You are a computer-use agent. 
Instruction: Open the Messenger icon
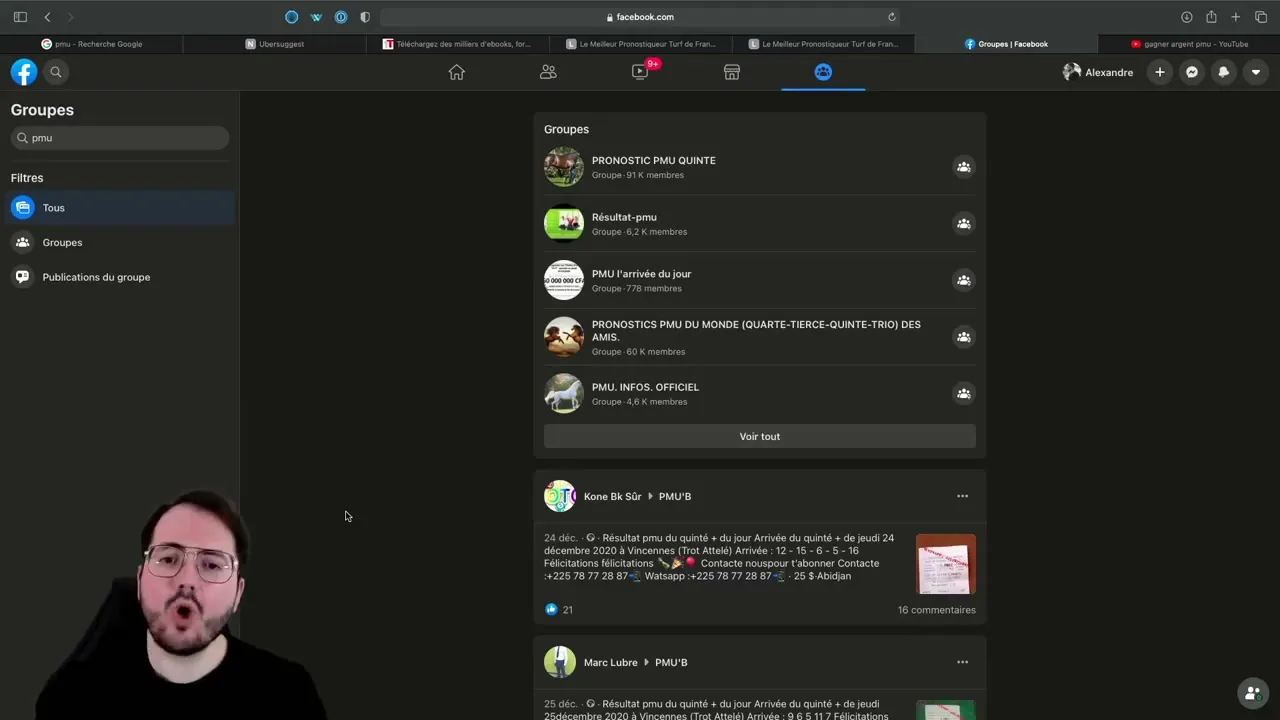[1192, 72]
